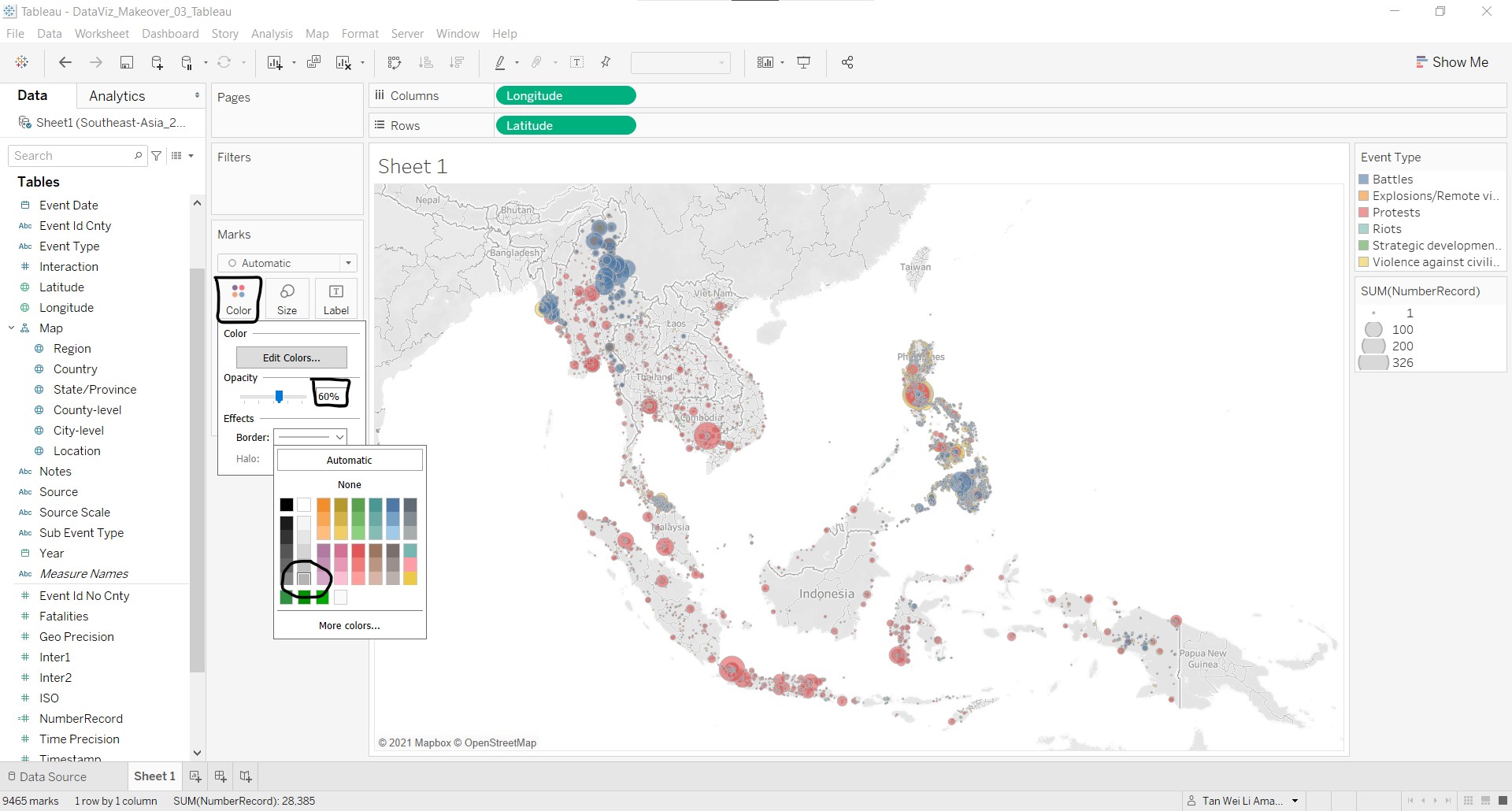Screen dimensions: 1512x811
Task: Collapse the Map hierarchy in Tables
Action: (x=12, y=328)
